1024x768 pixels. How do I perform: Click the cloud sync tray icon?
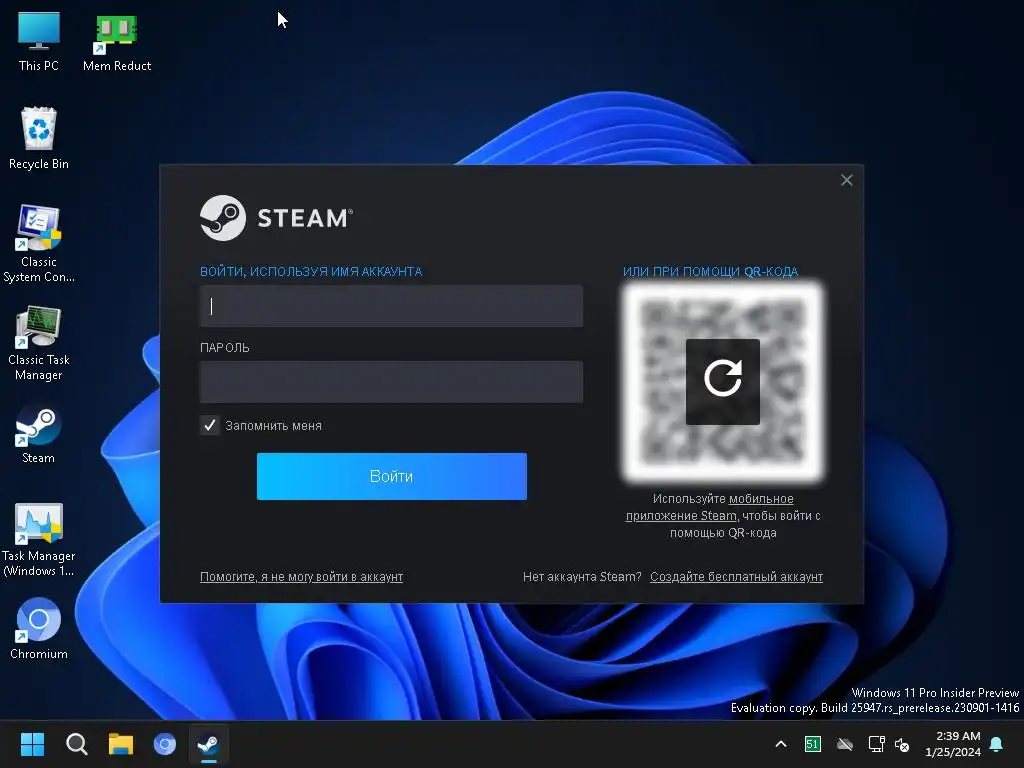pyautogui.click(x=845, y=744)
